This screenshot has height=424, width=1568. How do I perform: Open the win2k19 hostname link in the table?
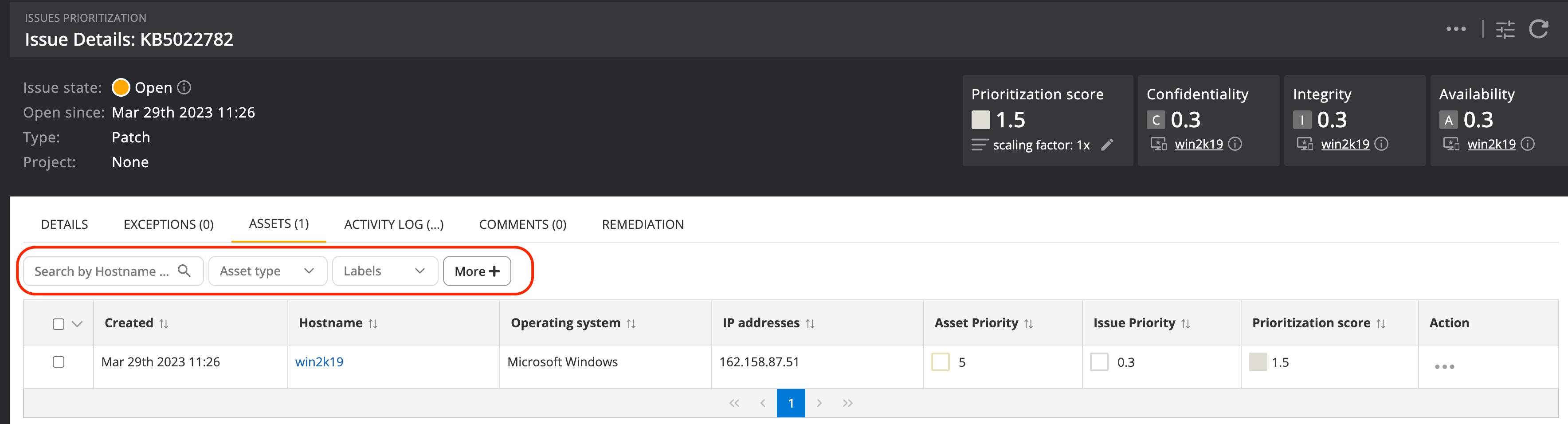[319, 361]
